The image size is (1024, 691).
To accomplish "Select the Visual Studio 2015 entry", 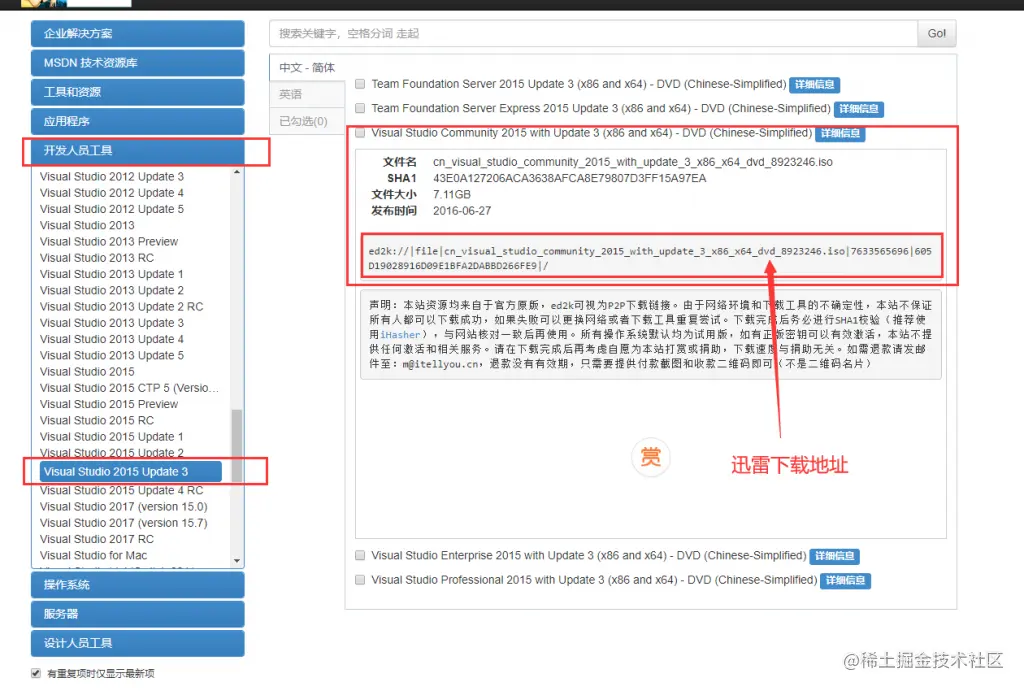I will pyautogui.click(x=87, y=372).
